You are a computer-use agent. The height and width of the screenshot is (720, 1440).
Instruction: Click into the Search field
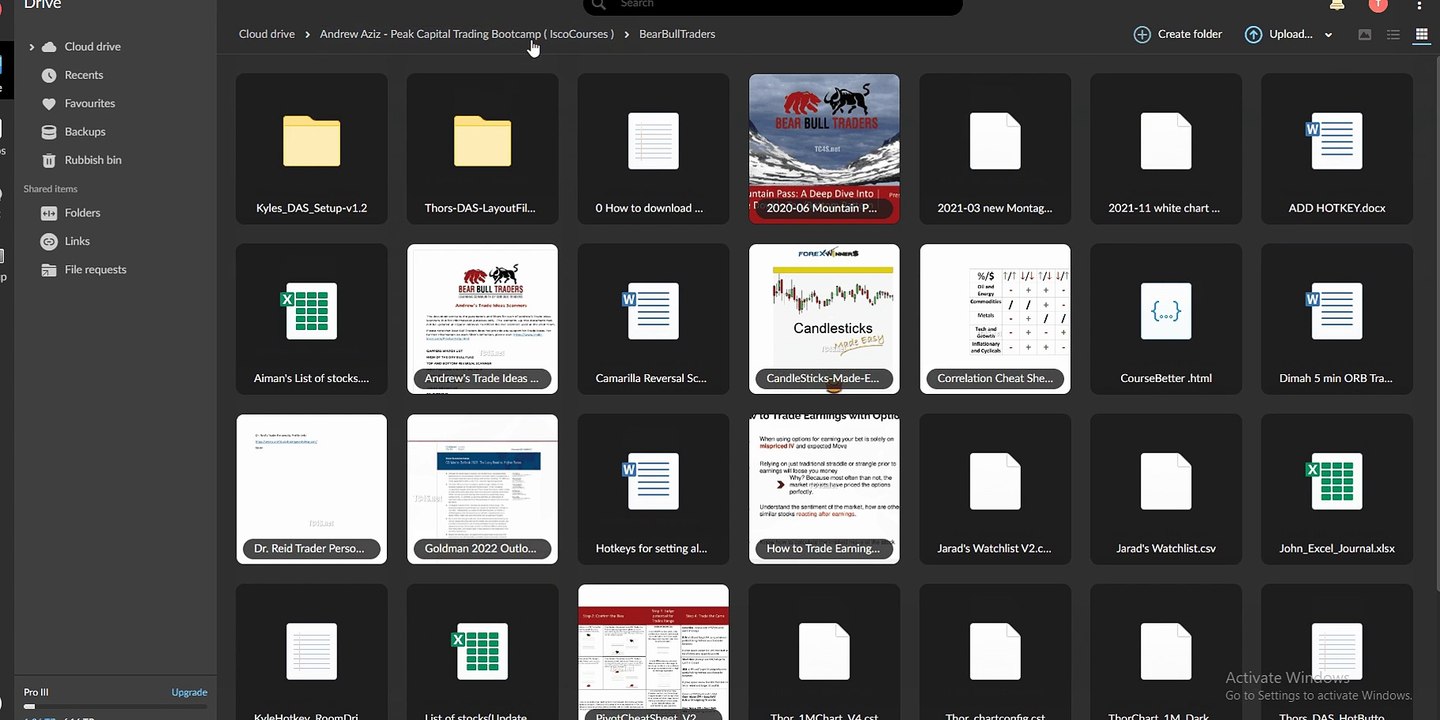pos(772,5)
